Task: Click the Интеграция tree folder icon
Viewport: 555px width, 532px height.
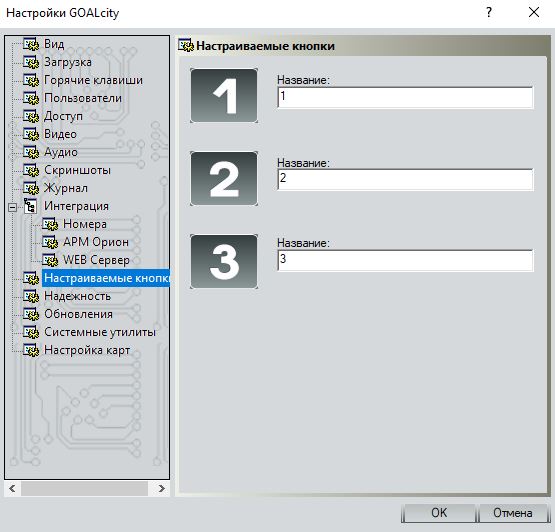Action: (x=30, y=206)
